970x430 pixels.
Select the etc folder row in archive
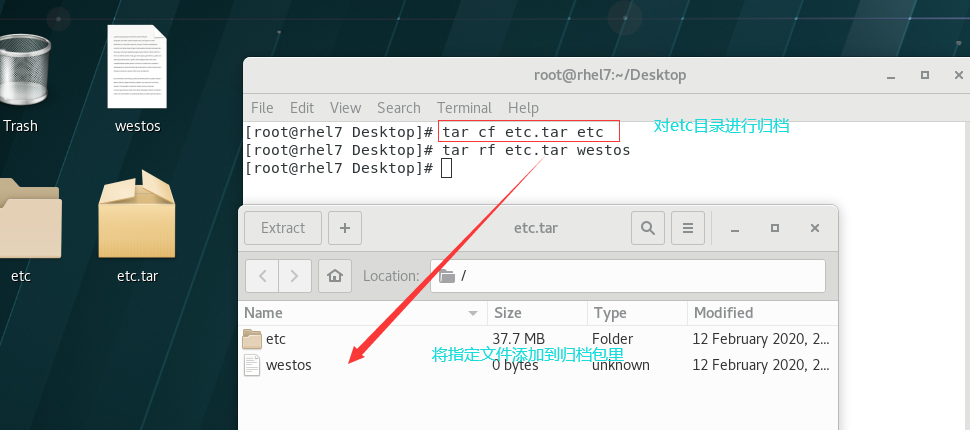click(538, 339)
